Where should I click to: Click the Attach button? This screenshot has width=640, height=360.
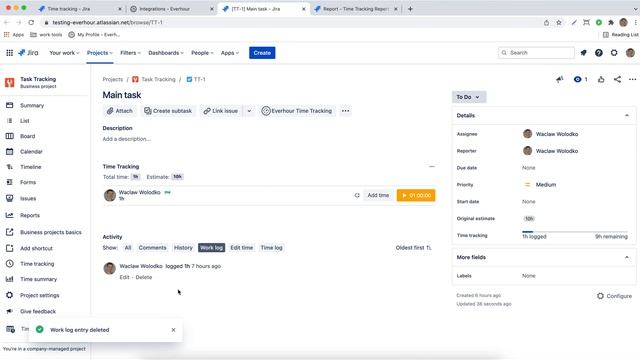pos(120,111)
